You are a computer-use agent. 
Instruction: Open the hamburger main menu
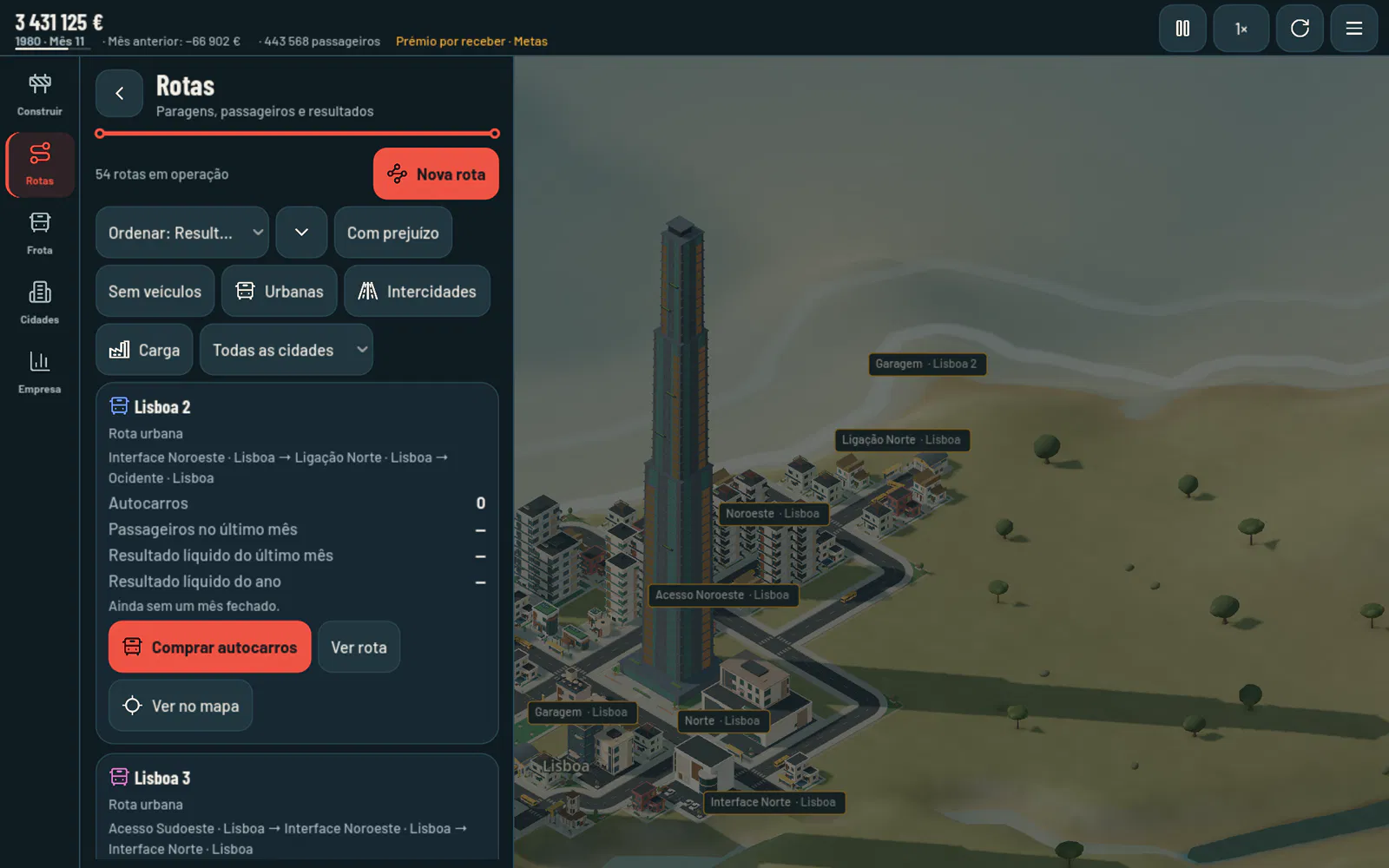pos(1354,29)
